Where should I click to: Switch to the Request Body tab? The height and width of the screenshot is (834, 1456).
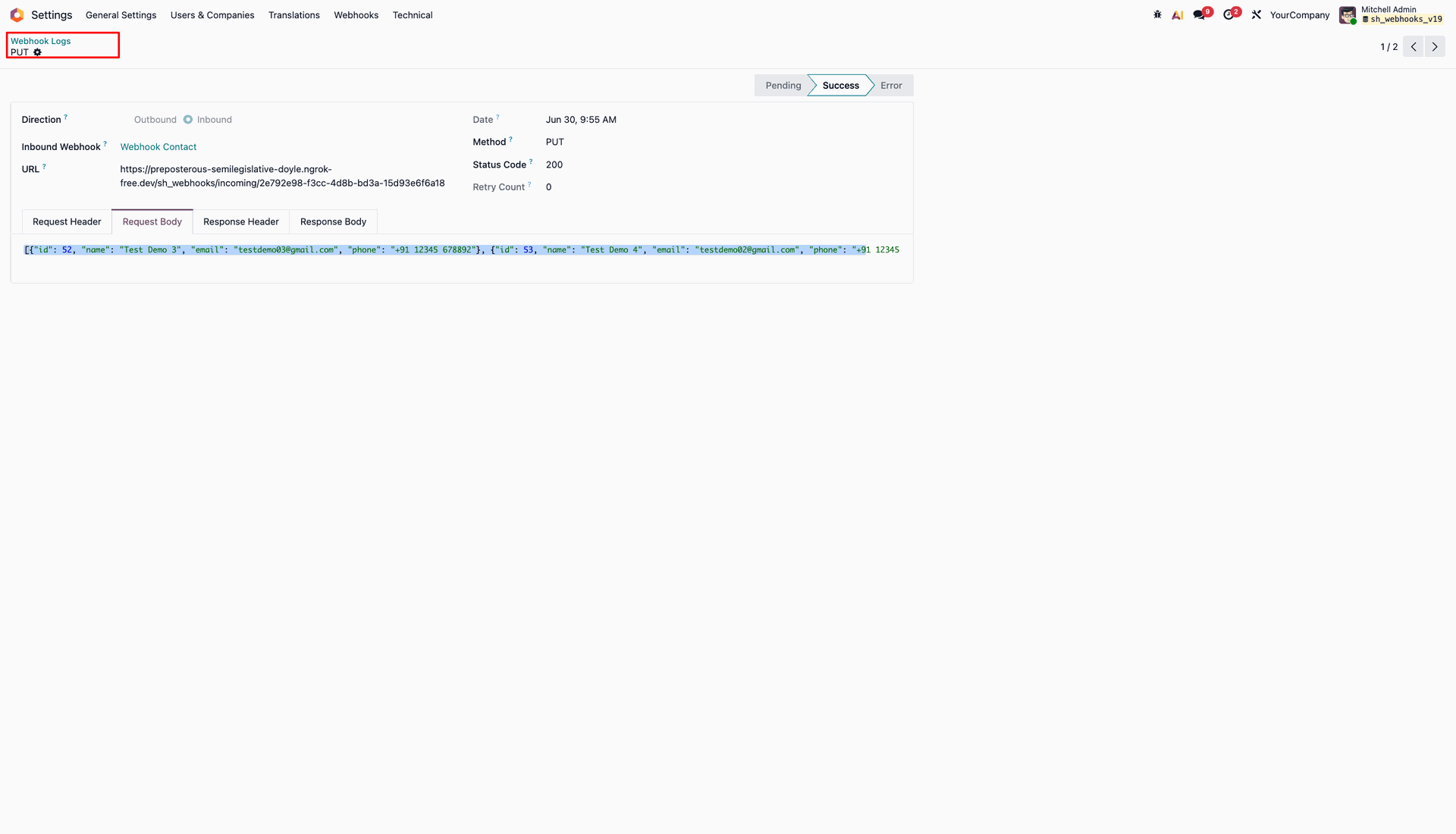pyautogui.click(x=152, y=221)
